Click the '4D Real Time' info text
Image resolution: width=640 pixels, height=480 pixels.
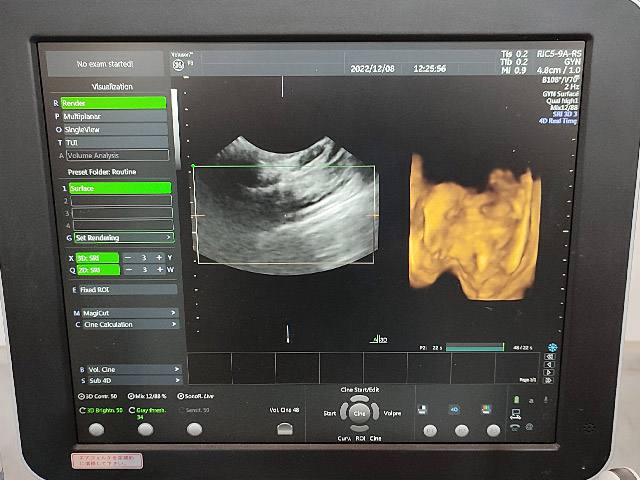(x=558, y=121)
